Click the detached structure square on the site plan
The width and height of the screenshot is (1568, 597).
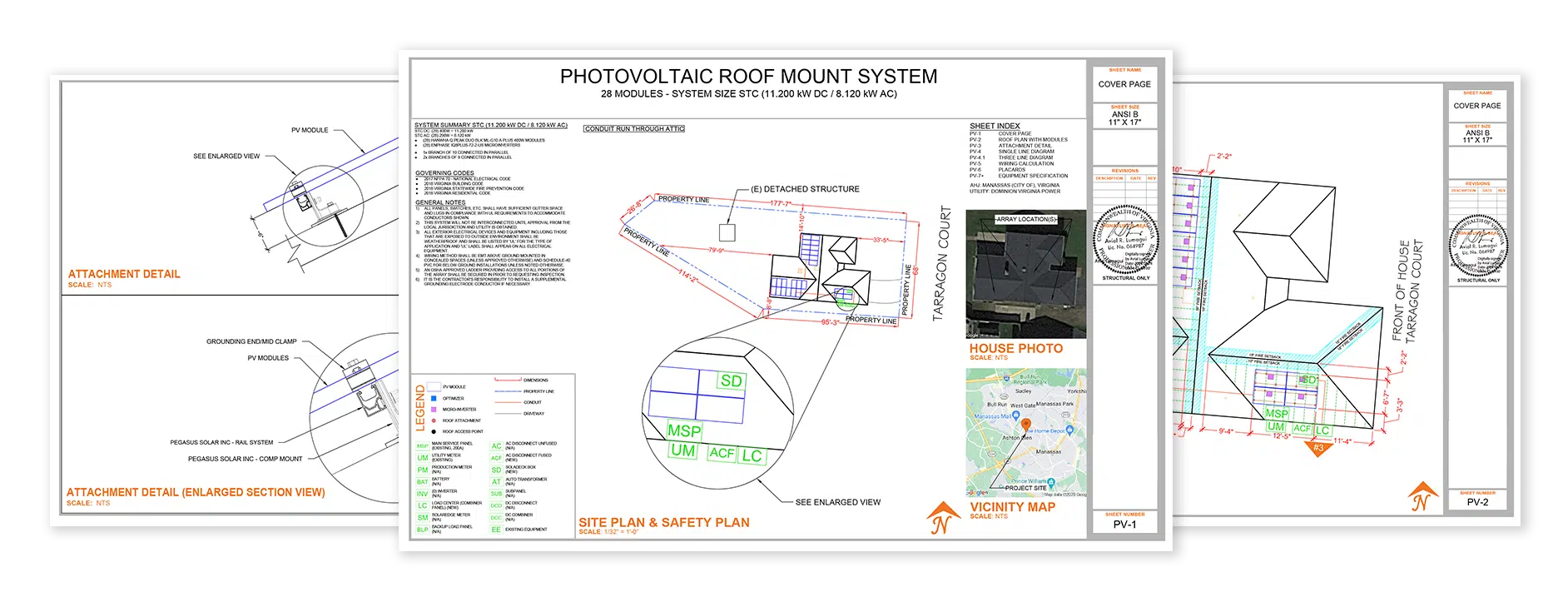click(x=727, y=231)
